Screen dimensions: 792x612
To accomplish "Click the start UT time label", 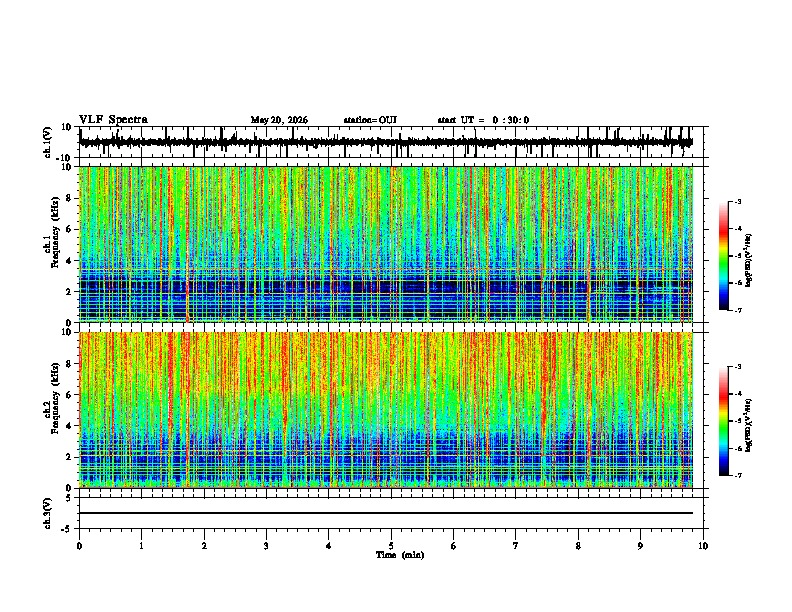I will [483, 120].
